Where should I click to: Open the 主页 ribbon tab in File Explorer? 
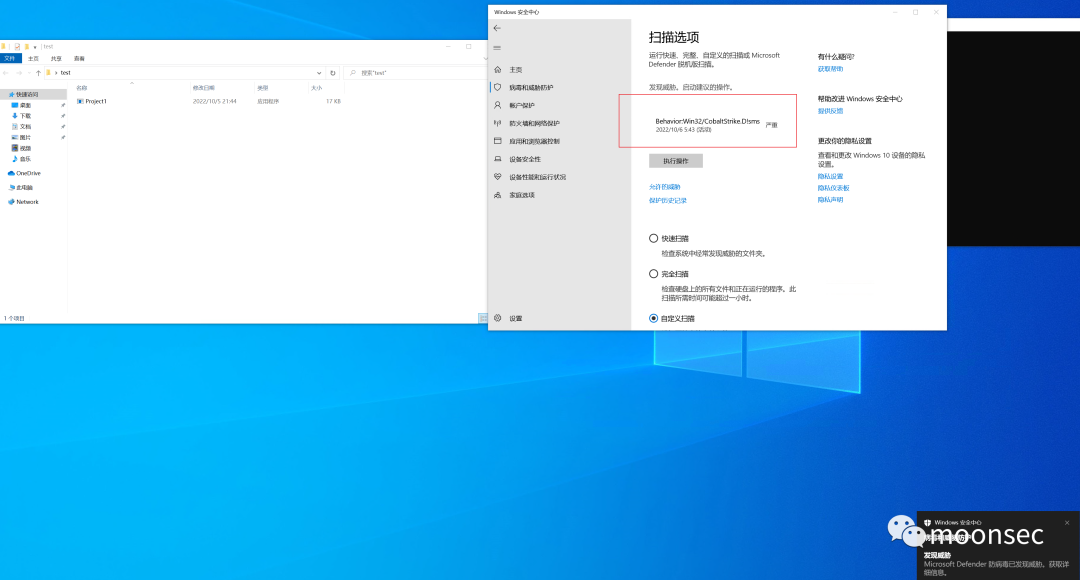33,59
